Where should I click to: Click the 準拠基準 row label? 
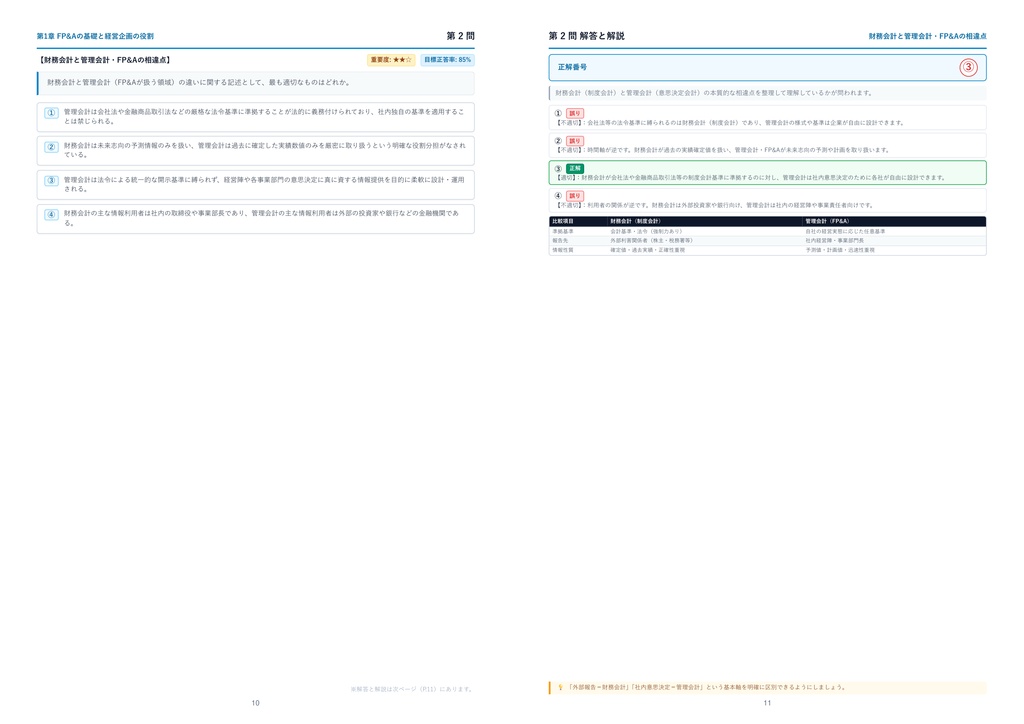(x=563, y=231)
